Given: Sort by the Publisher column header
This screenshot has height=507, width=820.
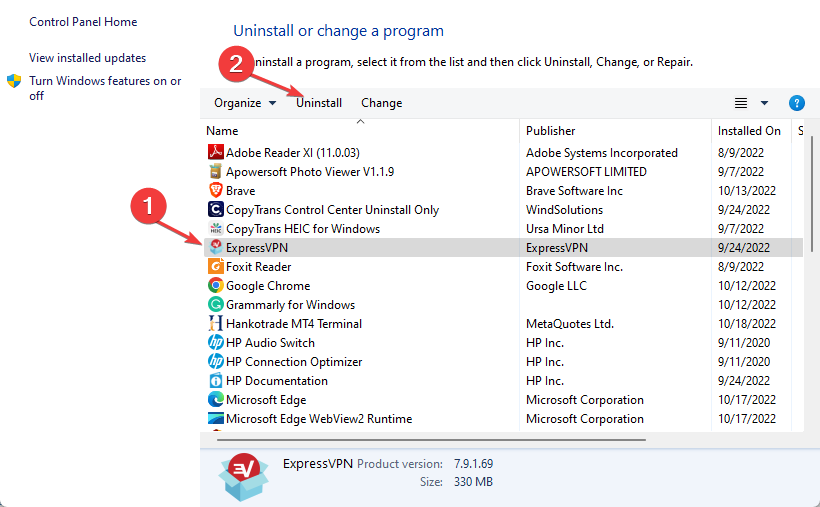Looking at the screenshot, I should click(x=615, y=131).
